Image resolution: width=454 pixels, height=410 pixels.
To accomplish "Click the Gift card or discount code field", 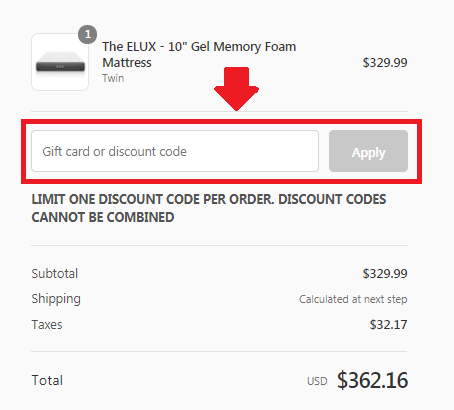I will coord(175,151).
